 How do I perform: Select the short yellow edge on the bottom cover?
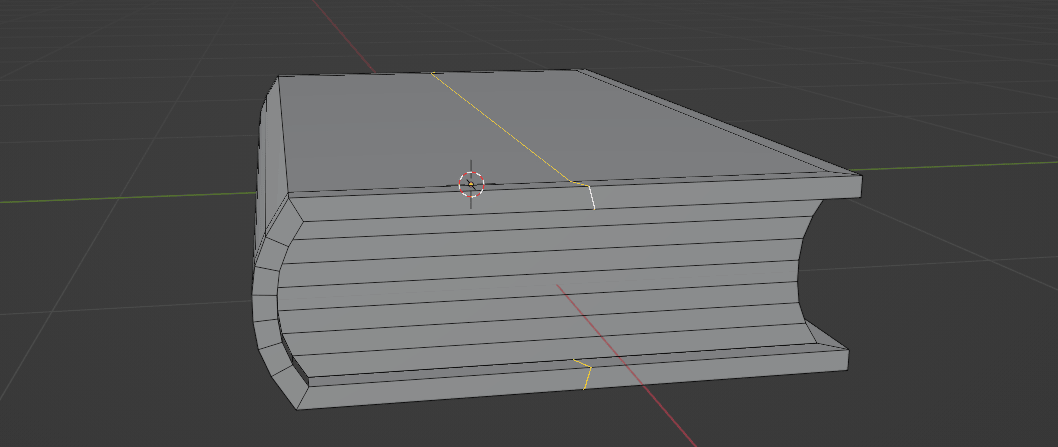[587, 377]
